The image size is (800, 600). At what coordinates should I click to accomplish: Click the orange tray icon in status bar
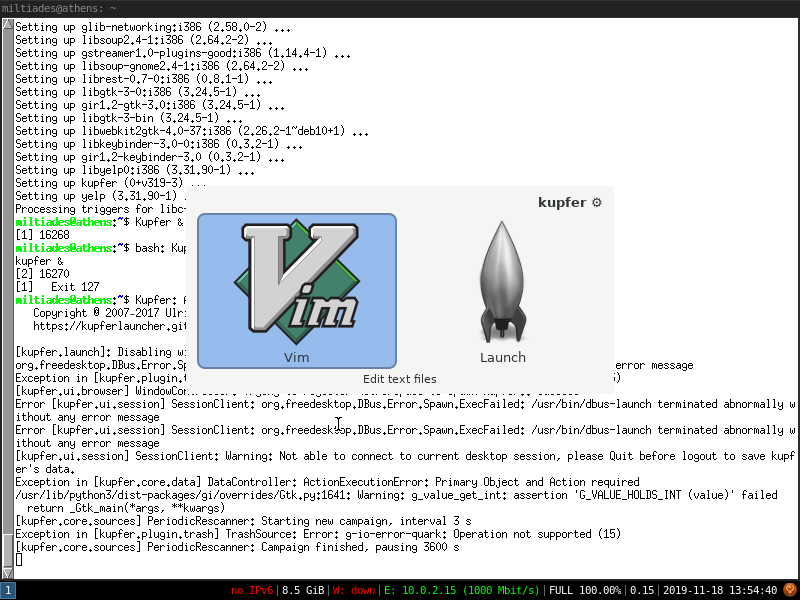point(789,590)
